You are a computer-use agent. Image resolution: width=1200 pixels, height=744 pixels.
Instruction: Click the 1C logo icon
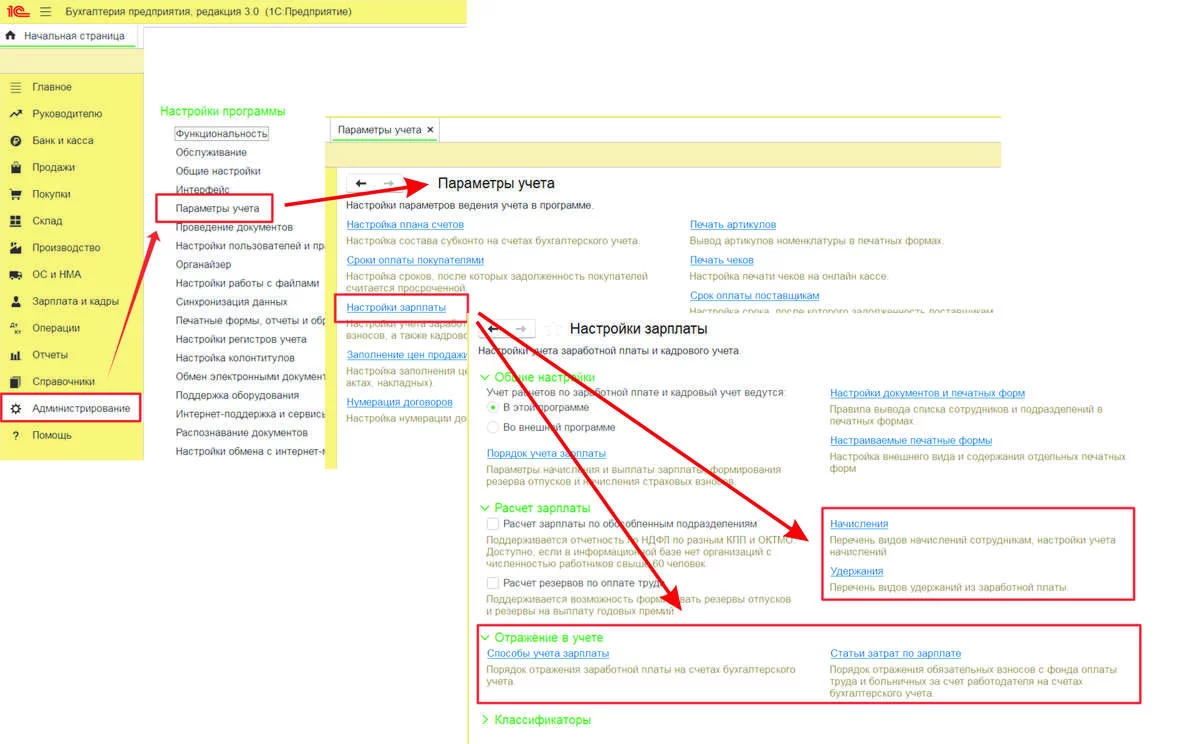coord(16,11)
